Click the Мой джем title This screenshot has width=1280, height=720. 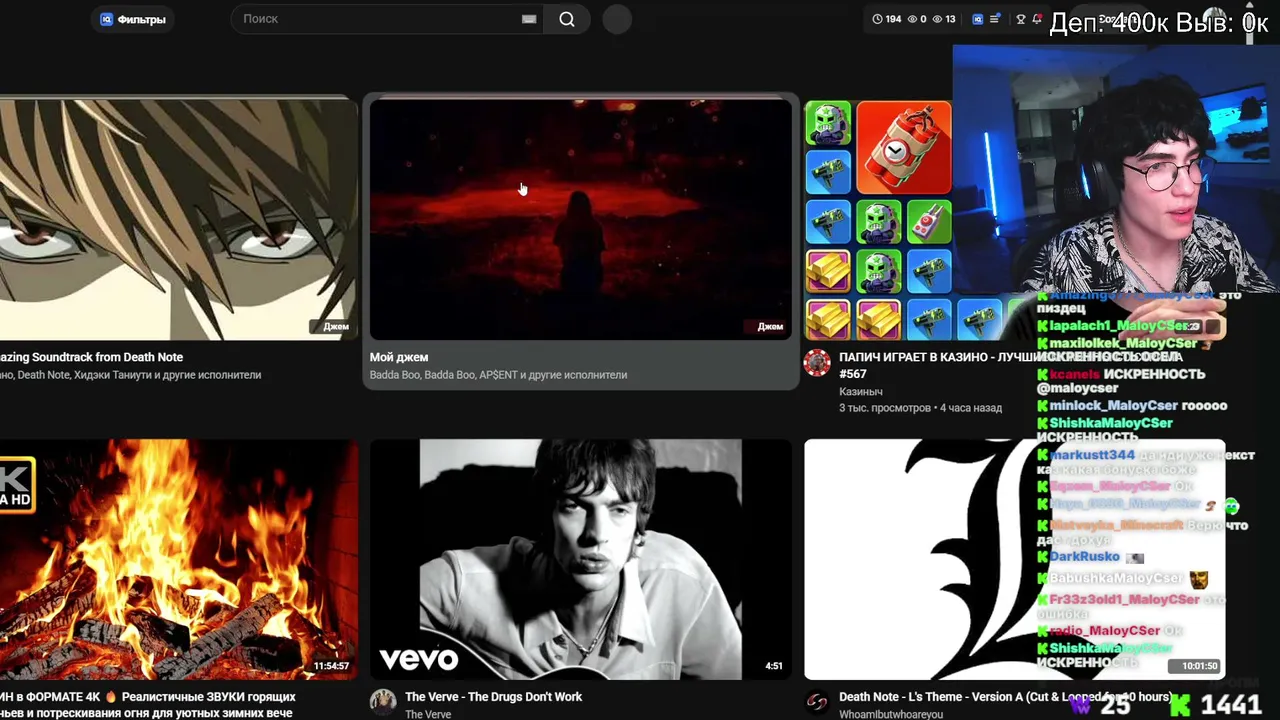point(399,357)
